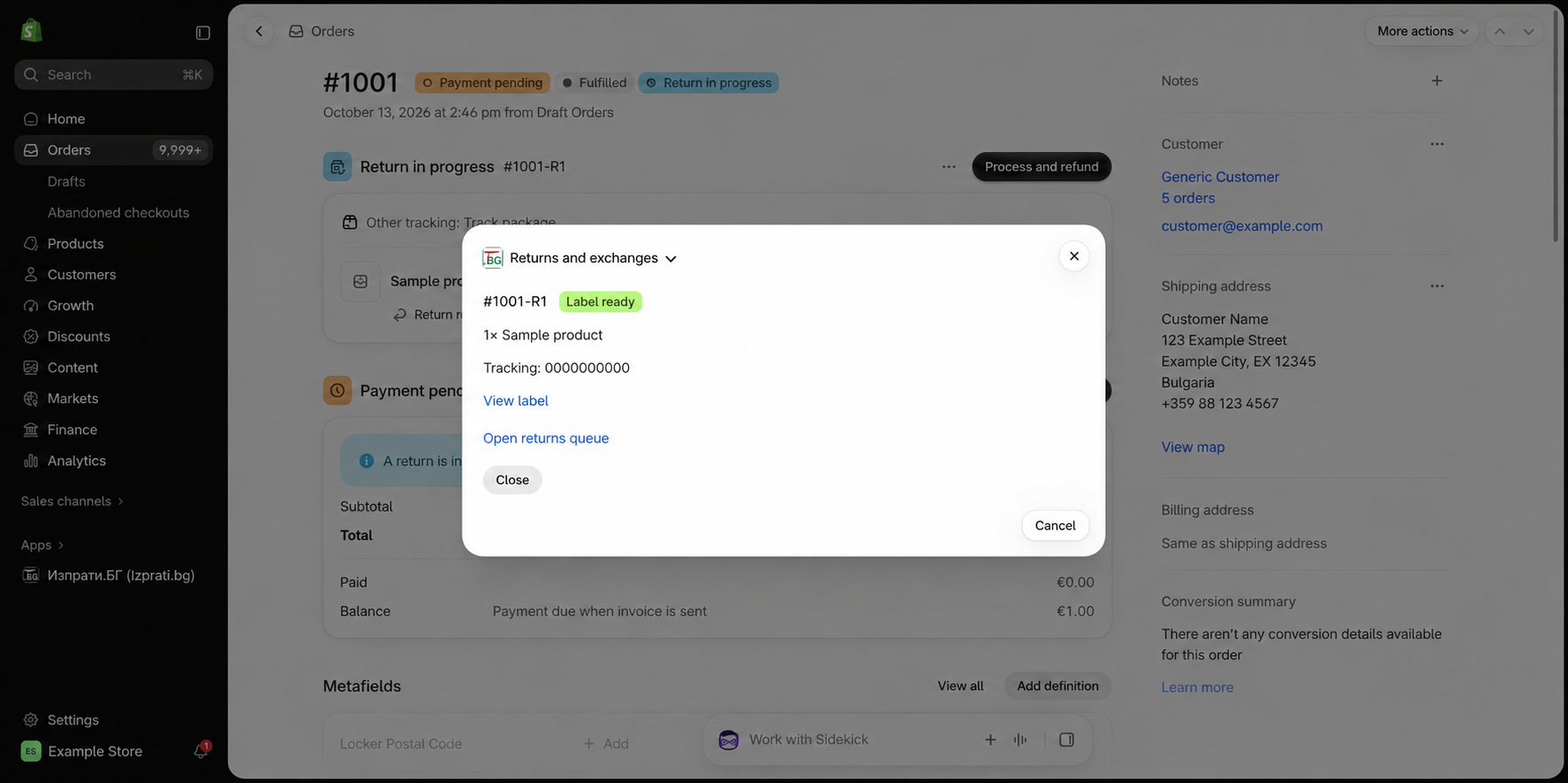Click Open returns queue link

click(x=546, y=438)
